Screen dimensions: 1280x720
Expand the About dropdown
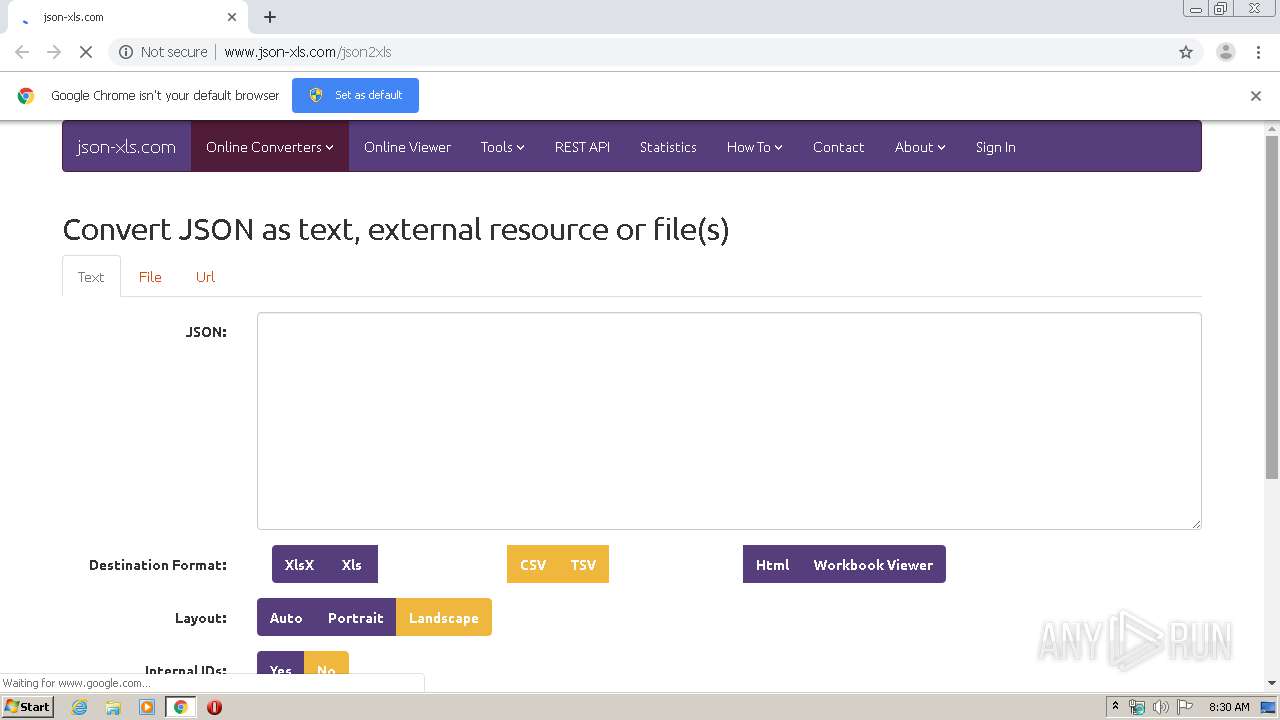[x=920, y=147]
